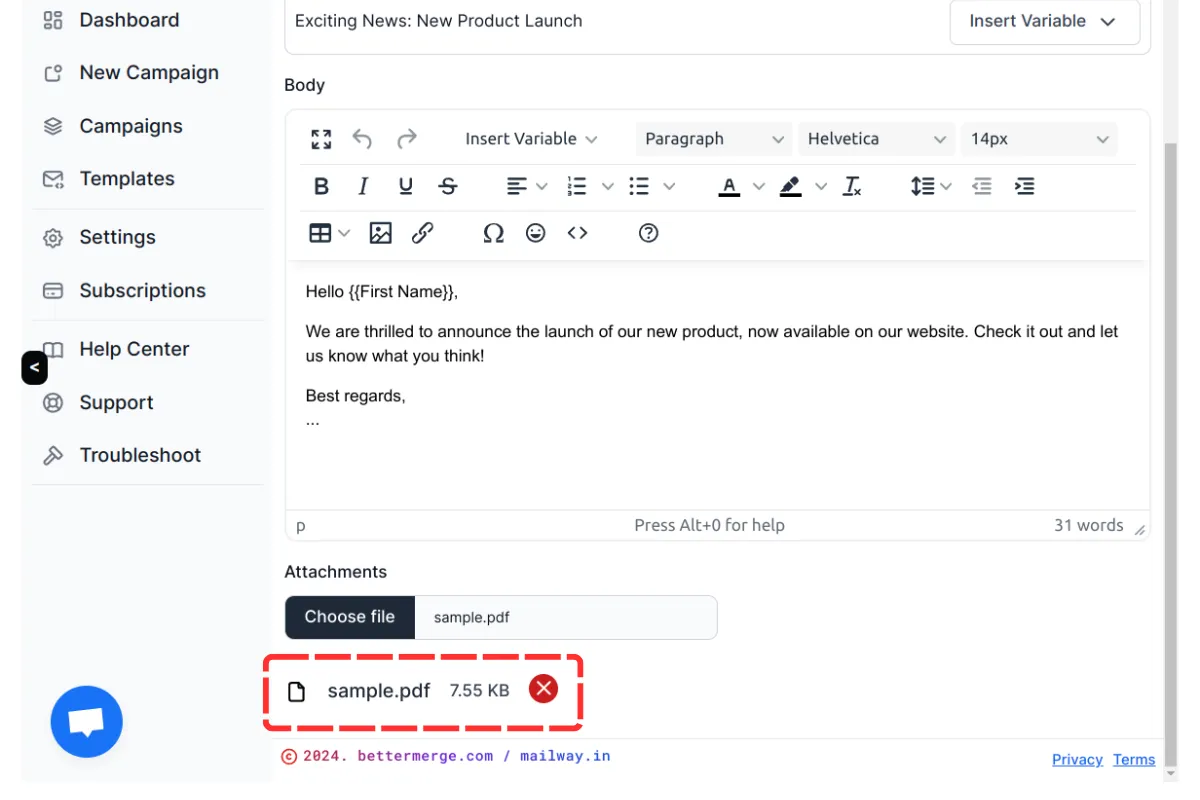This screenshot has width=1200, height=800.
Task: Toggle fullscreen mode for the editor
Action: tap(321, 139)
